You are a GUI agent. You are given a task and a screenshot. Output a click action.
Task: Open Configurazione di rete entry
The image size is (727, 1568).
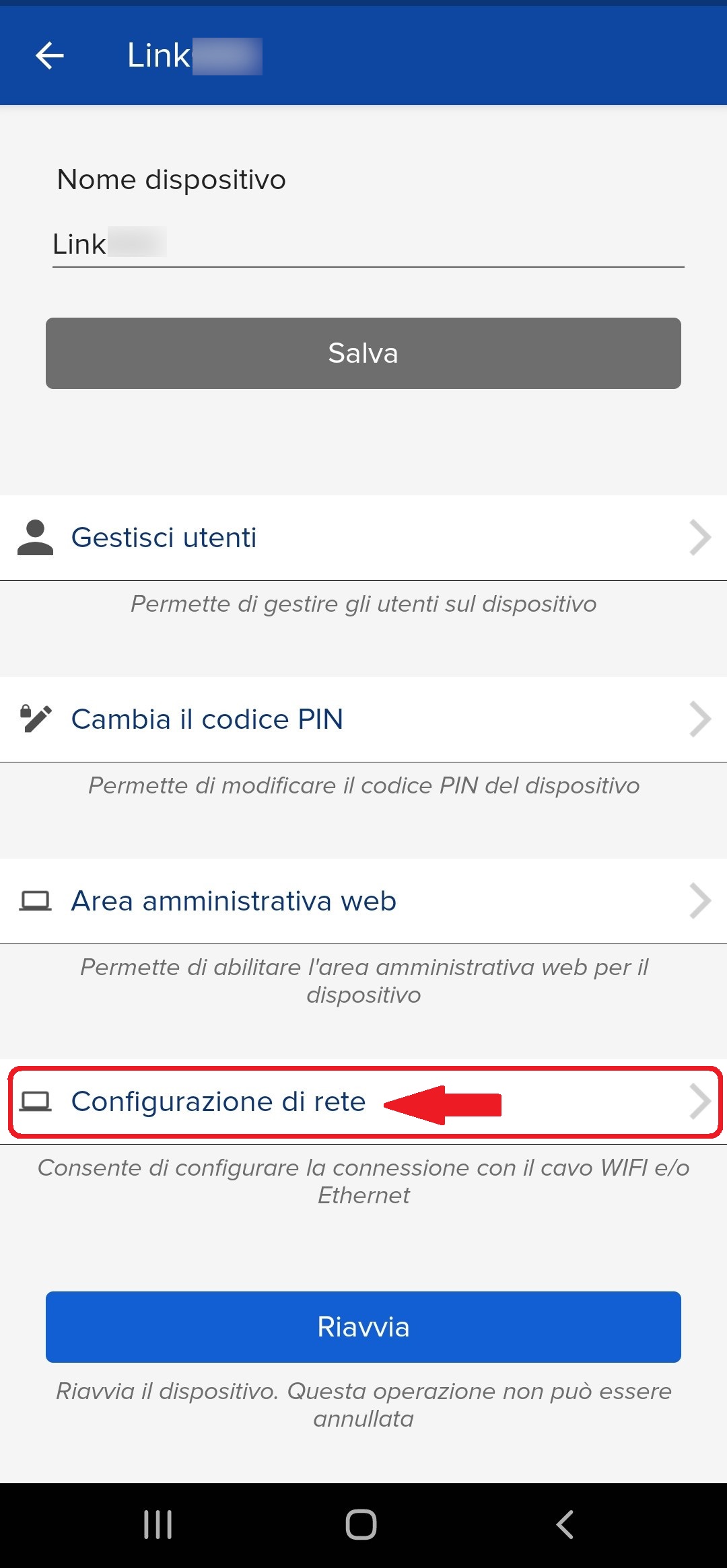(x=363, y=1102)
